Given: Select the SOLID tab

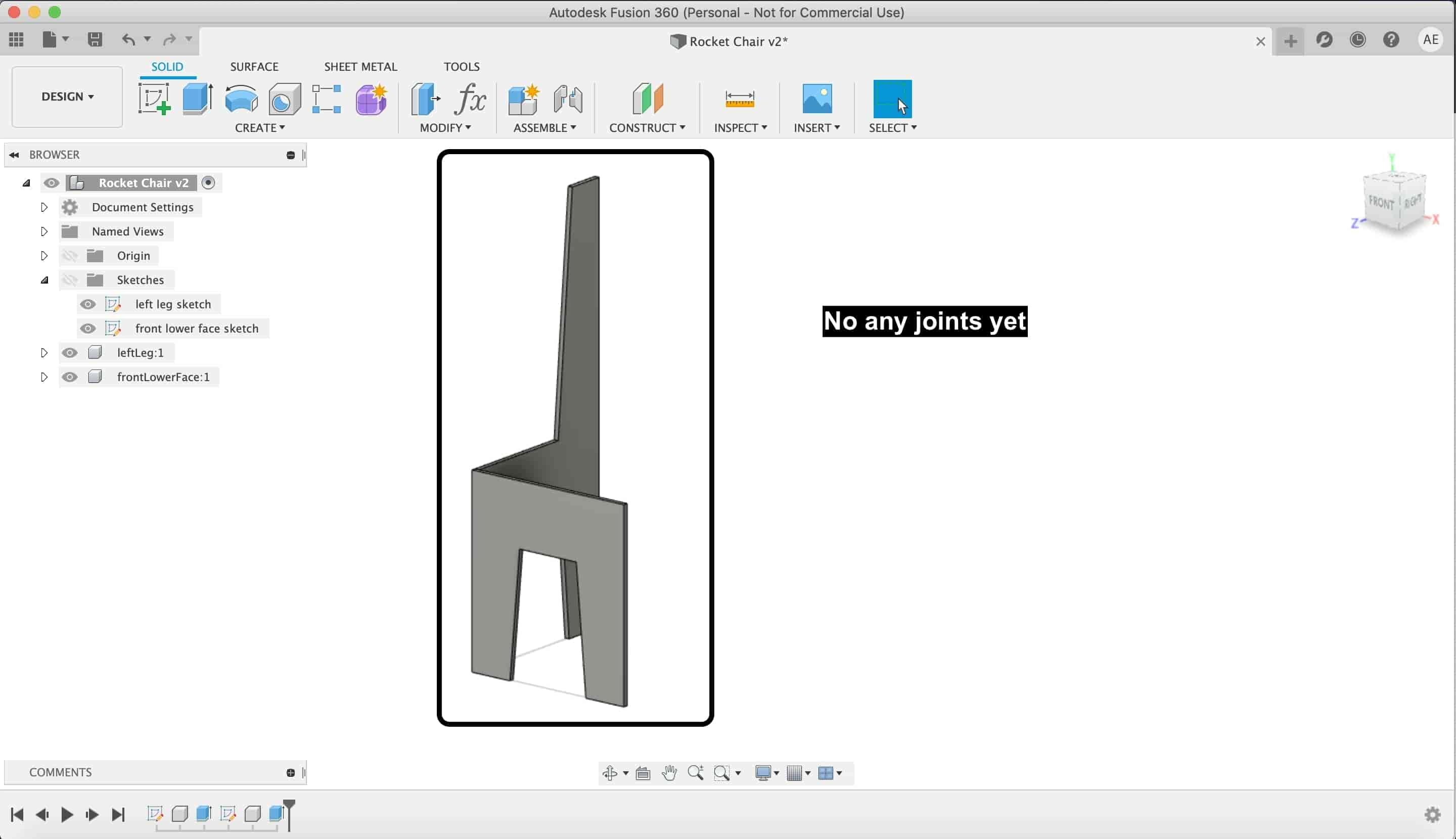Looking at the screenshot, I should (x=167, y=66).
